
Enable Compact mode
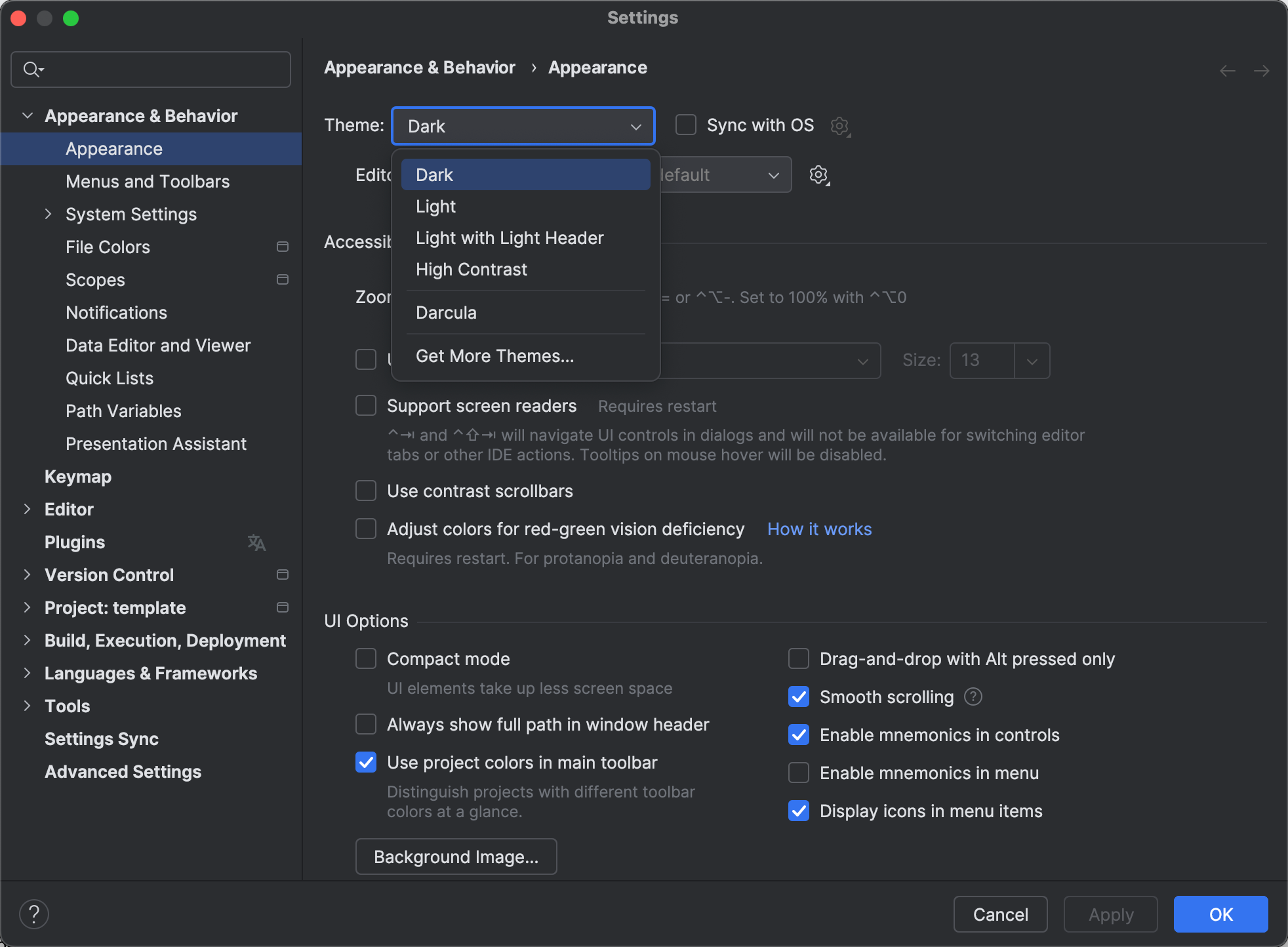(x=366, y=658)
